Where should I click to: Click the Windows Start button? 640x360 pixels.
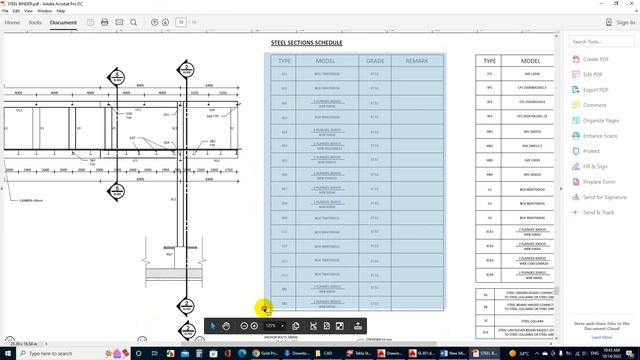8,353
